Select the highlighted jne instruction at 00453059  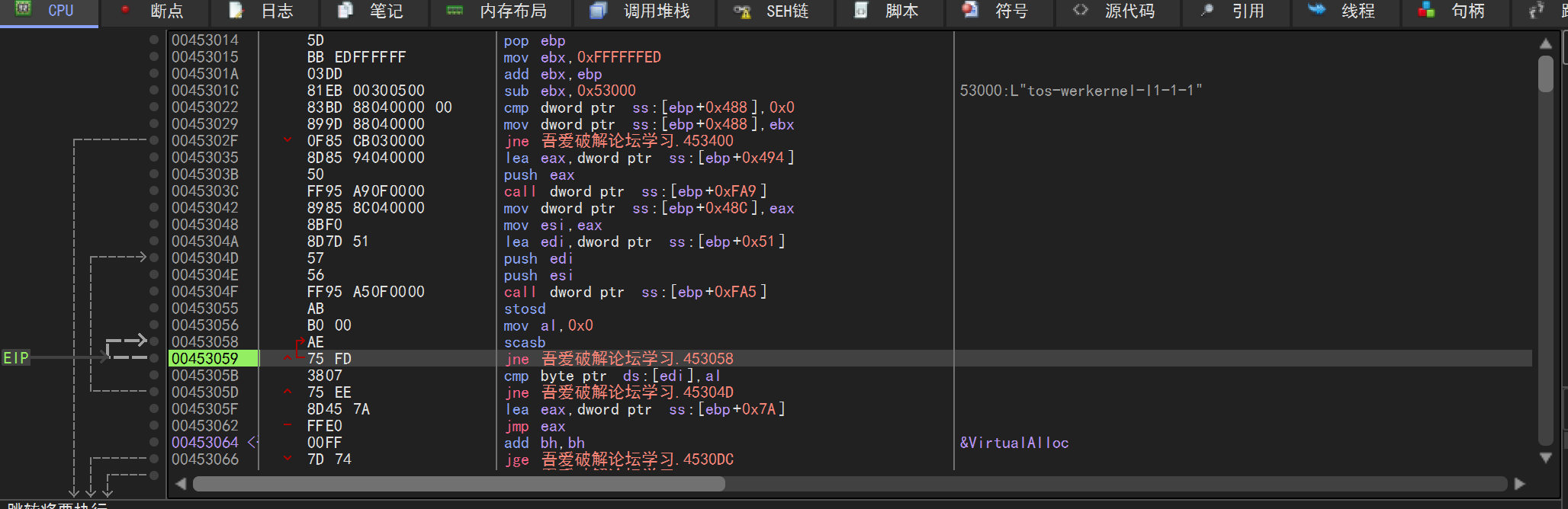(618, 358)
